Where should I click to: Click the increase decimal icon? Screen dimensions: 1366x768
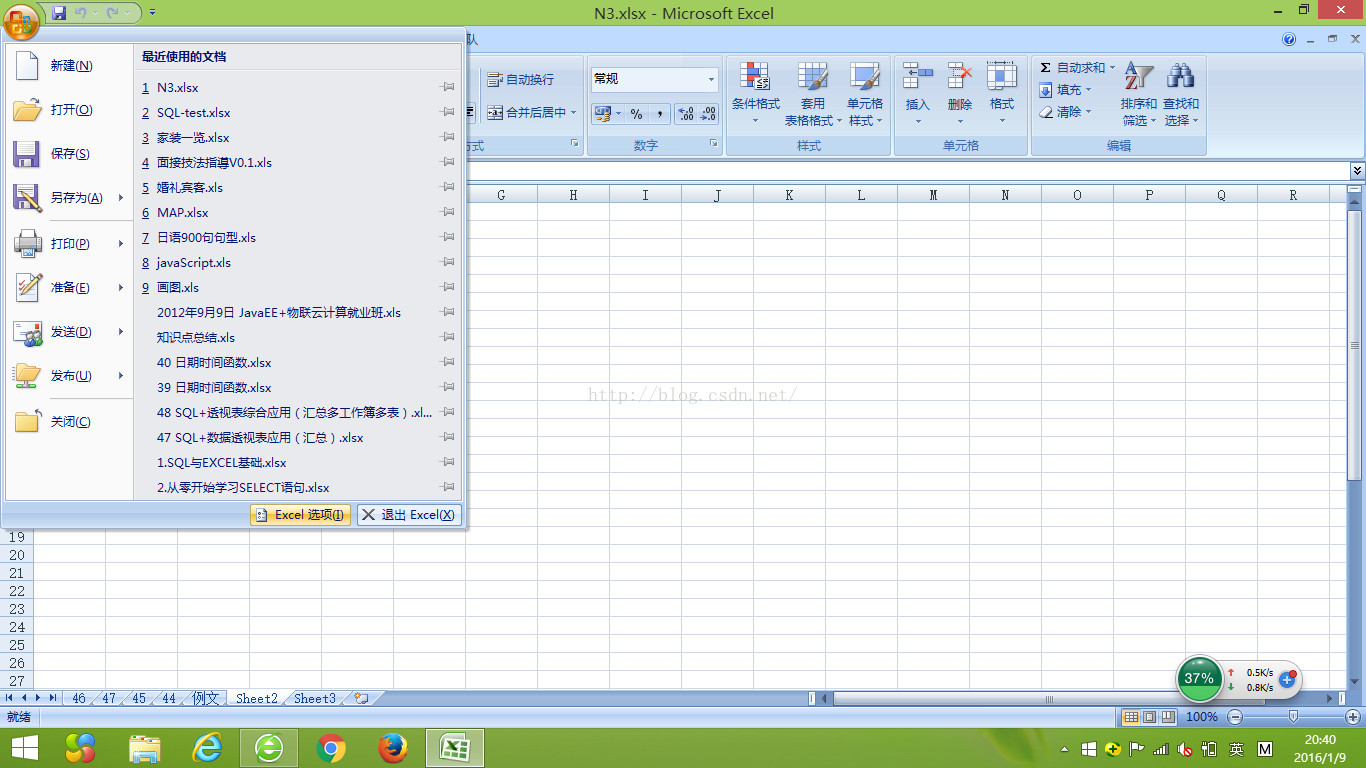[x=686, y=114]
